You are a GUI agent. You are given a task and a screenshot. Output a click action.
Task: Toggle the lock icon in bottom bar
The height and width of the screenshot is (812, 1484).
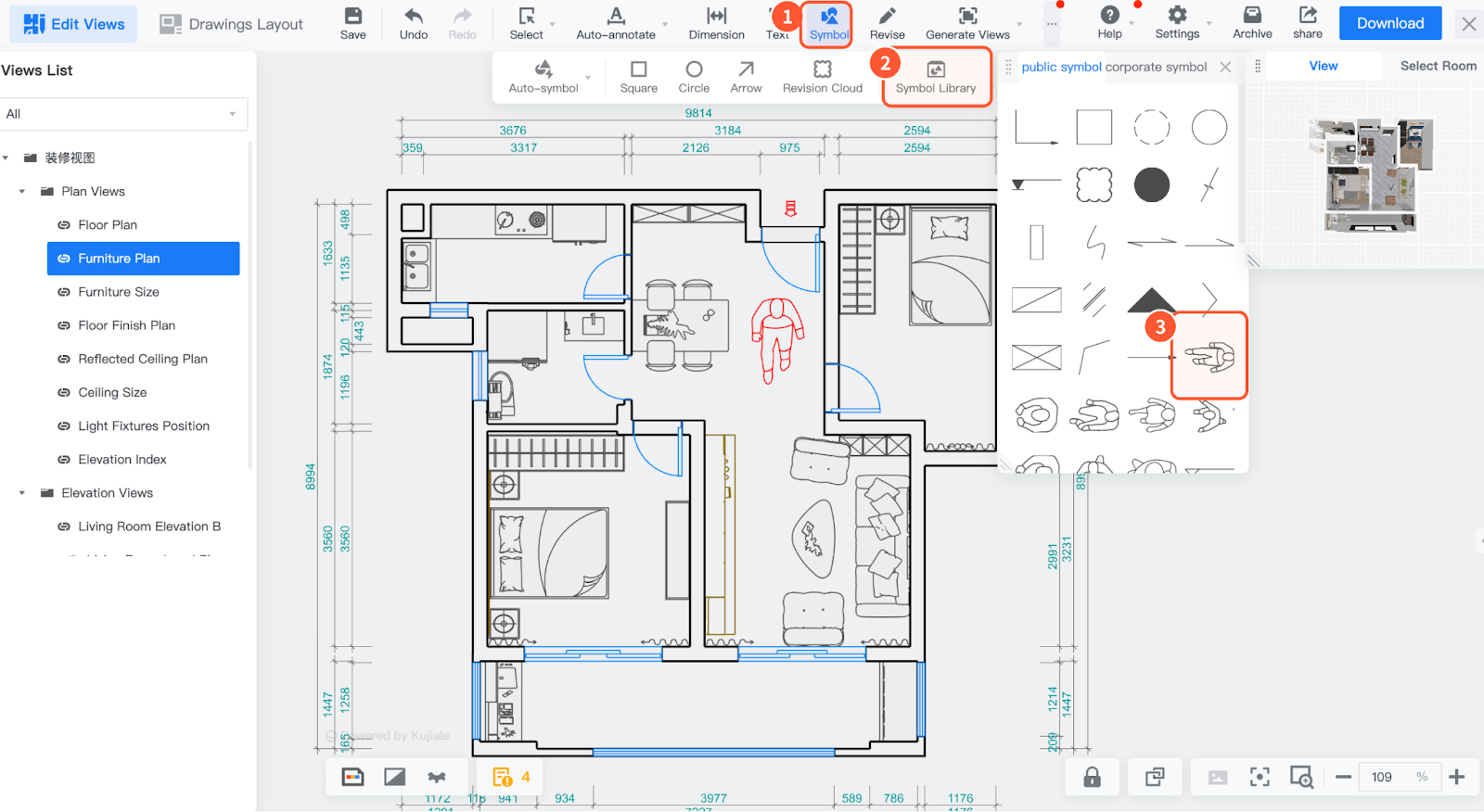(x=1092, y=777)
